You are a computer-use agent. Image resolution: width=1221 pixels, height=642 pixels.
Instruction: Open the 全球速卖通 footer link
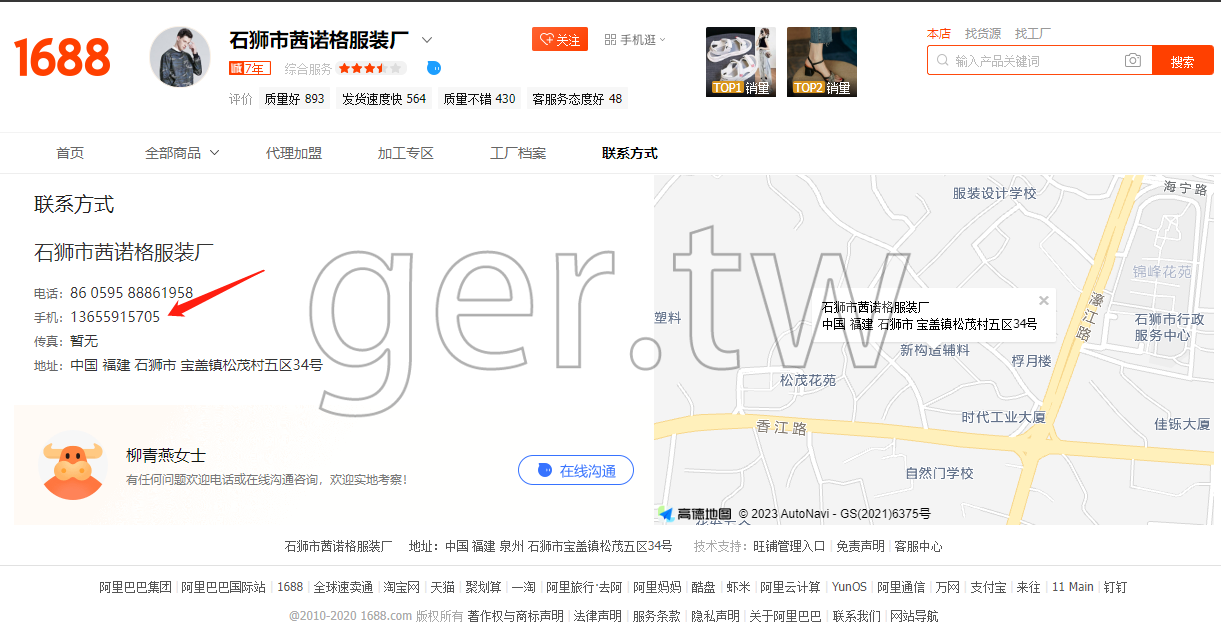(343, 587)
